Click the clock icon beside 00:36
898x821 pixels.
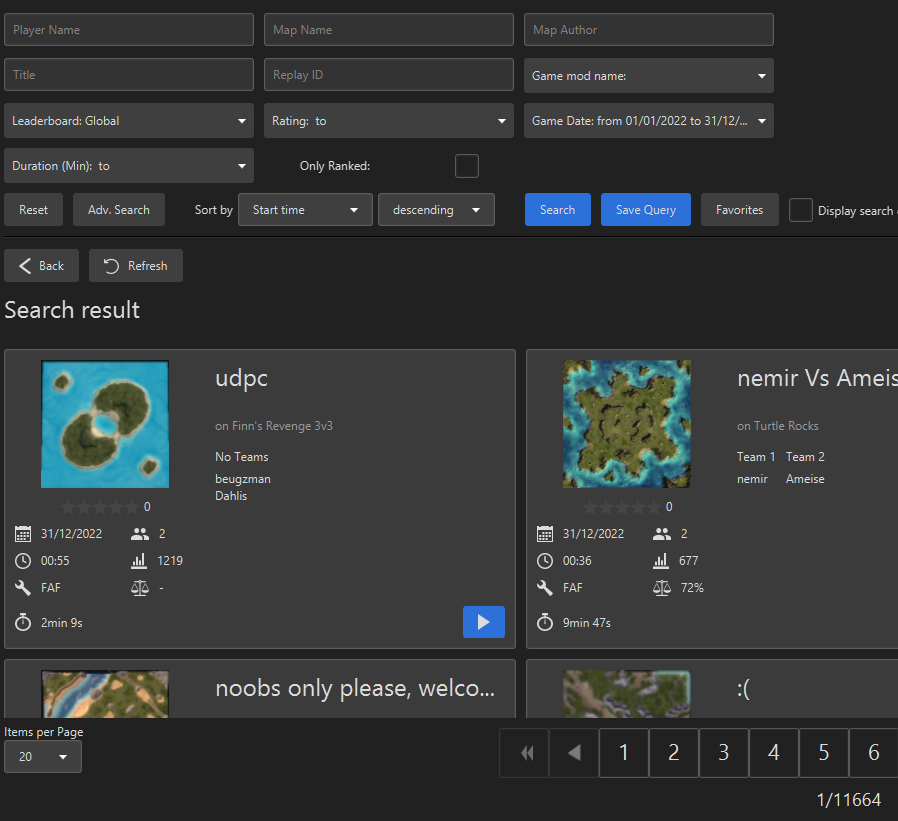545,561
